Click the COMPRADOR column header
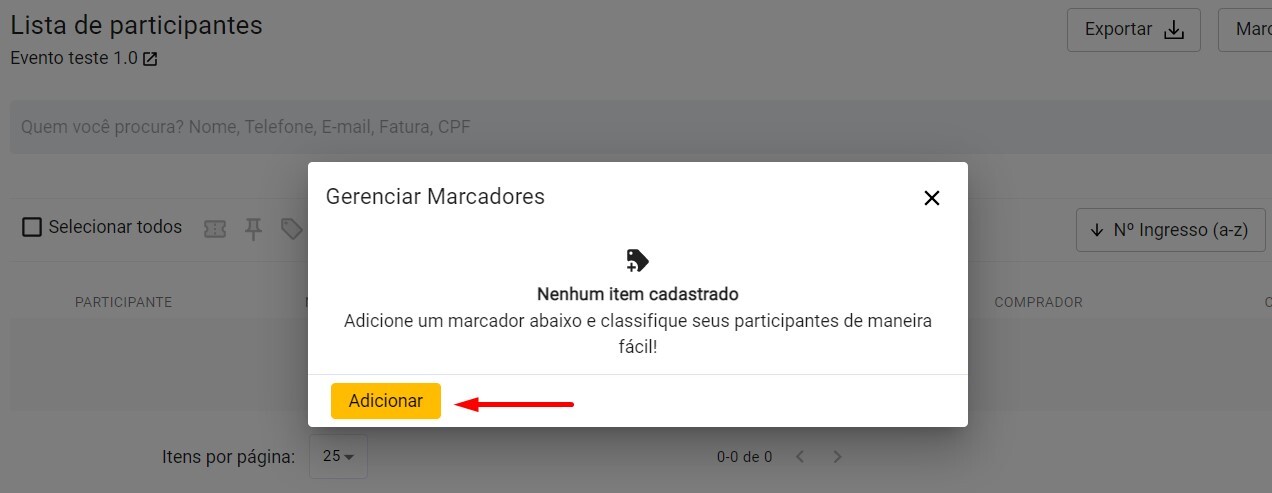1272x493 pixels. [1038, 302]
